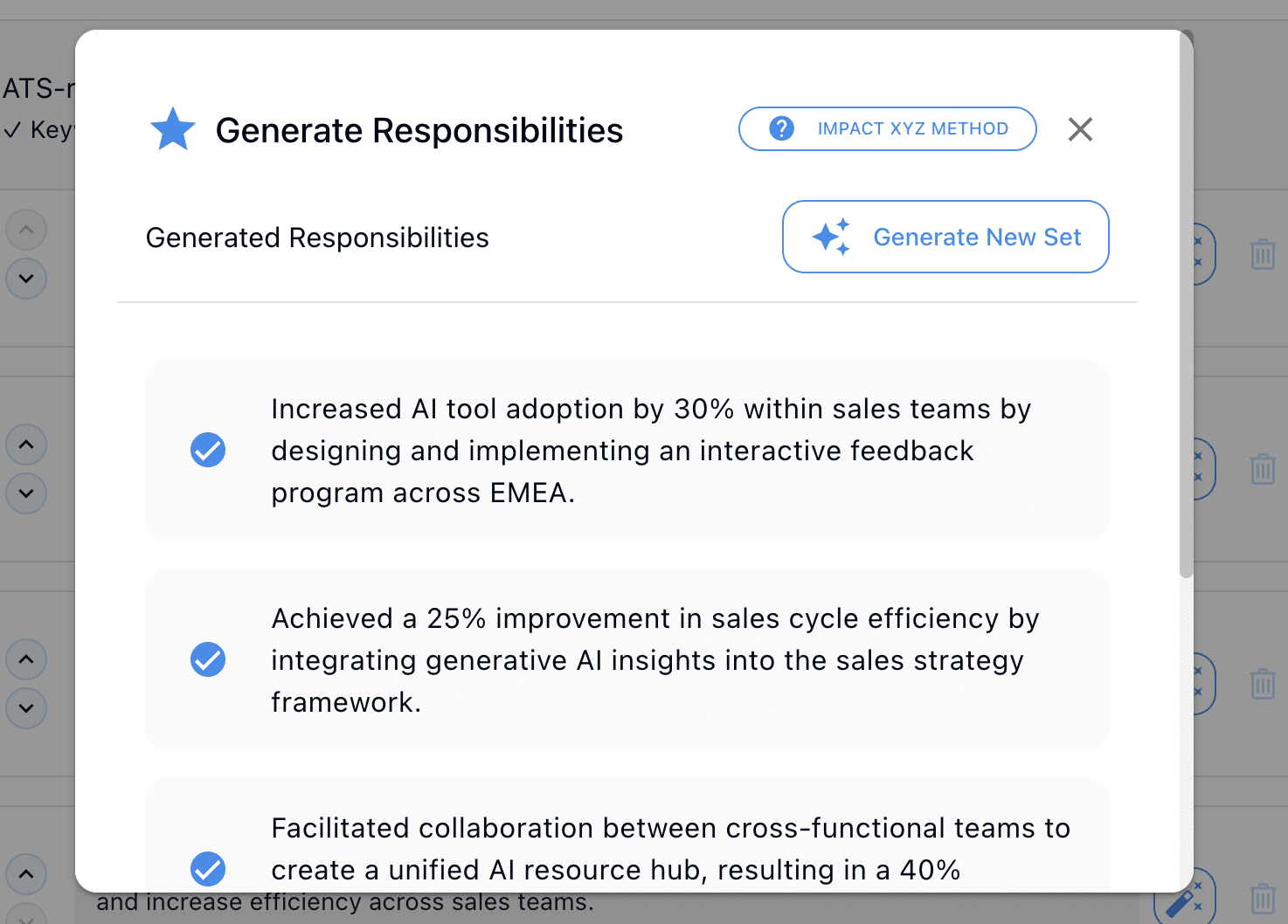The width and height of the screenshot is (1288, 924).
Task: Click the magic wand icon in the bottom row
Action: (1185, 900)
